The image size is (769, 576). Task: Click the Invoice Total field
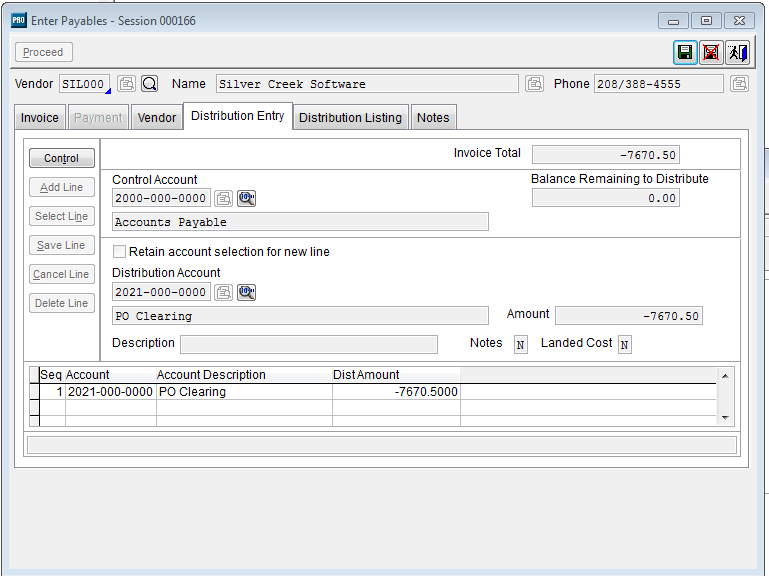606,155
